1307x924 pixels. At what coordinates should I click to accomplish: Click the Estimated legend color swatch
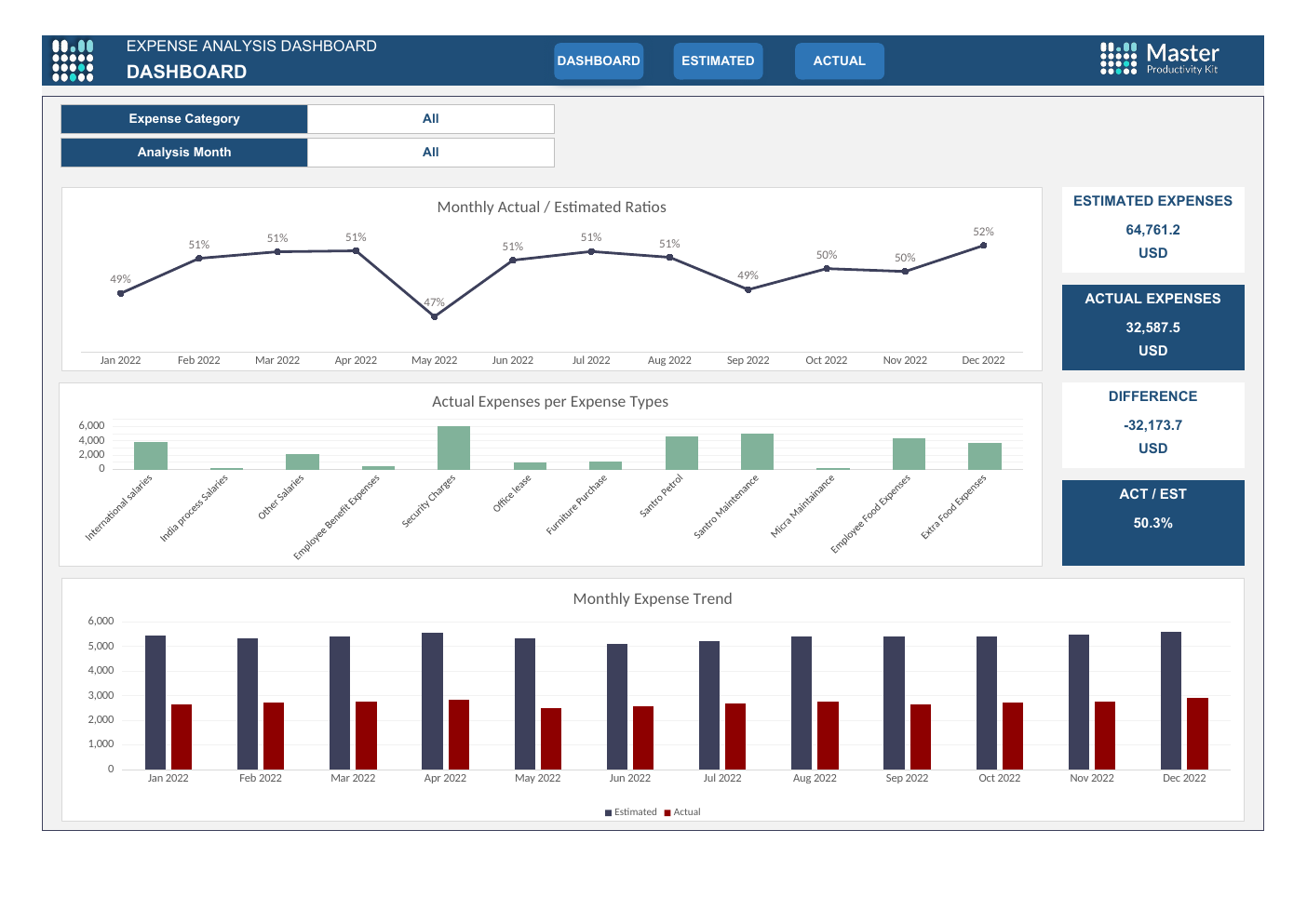coord(608,813)
